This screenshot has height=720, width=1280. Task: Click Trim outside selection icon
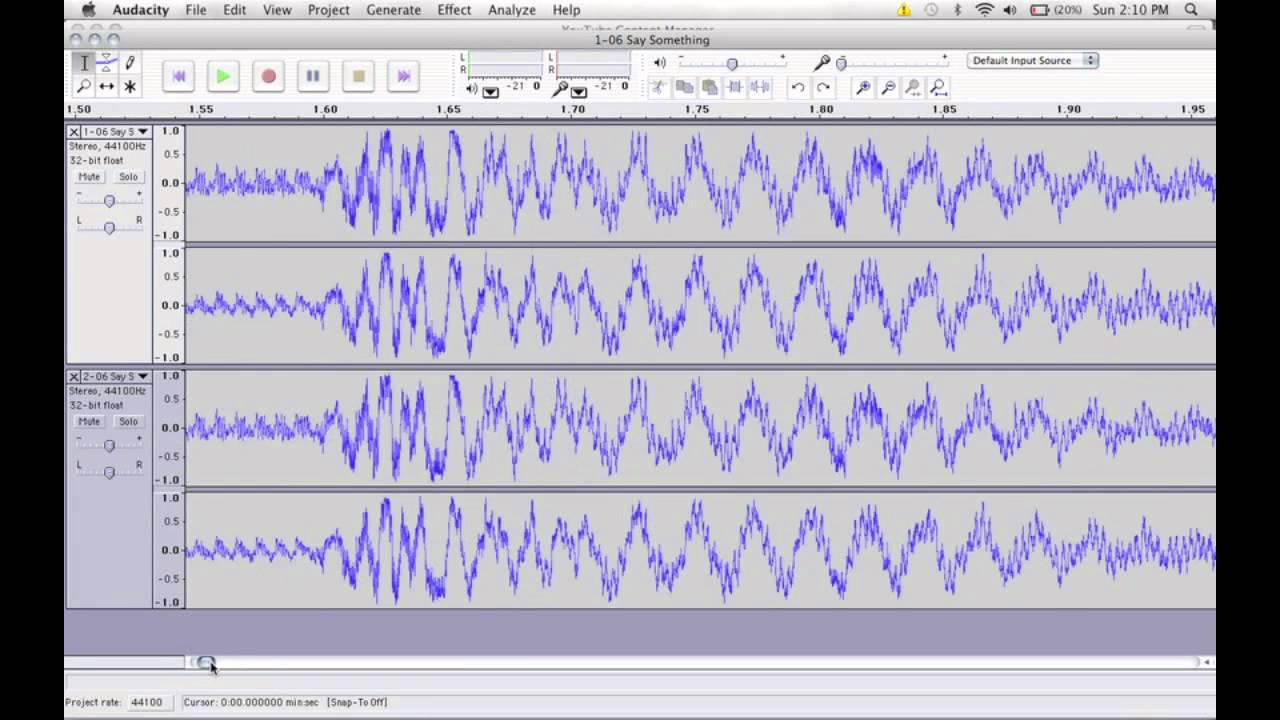[x=735, y=87]
